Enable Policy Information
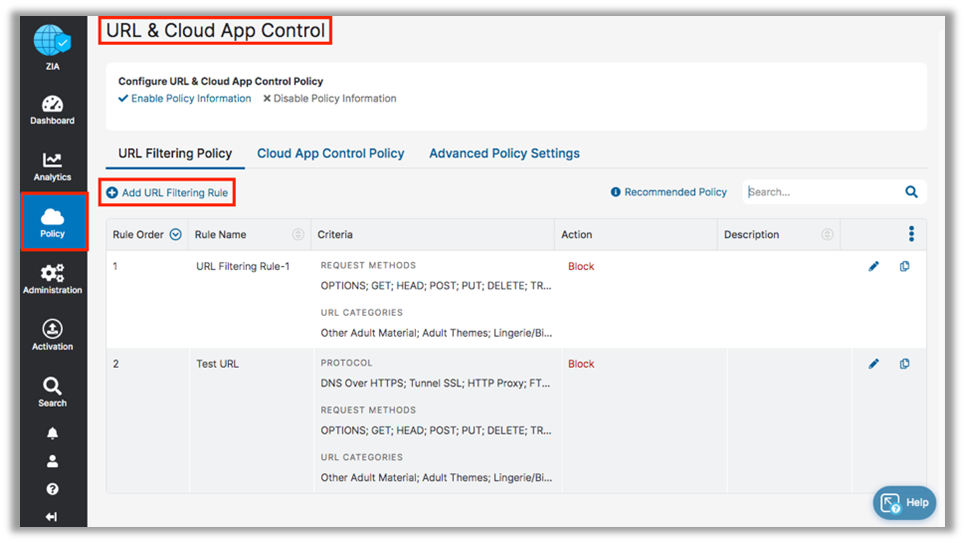 point(185,99)
